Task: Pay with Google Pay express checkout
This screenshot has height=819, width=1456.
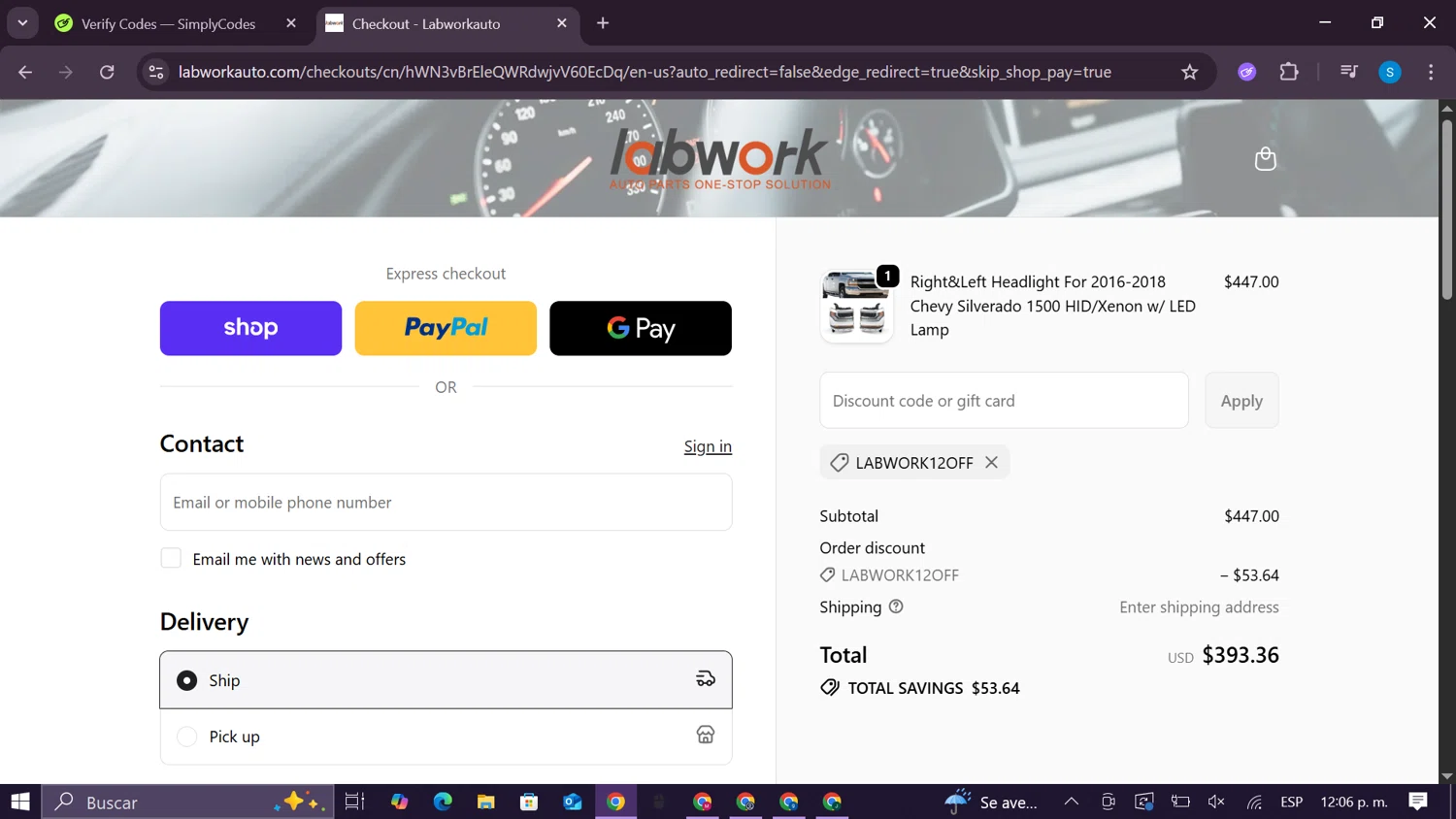Action: click(x=641, y=328)
